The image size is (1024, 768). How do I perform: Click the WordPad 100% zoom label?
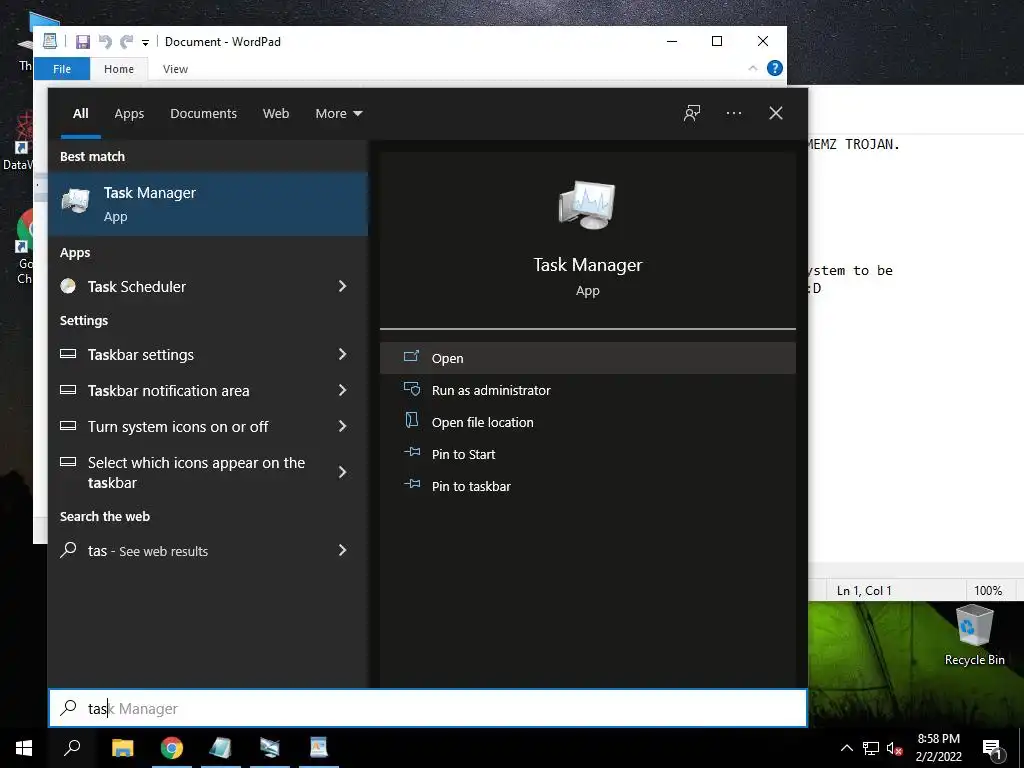click(987, 590)
